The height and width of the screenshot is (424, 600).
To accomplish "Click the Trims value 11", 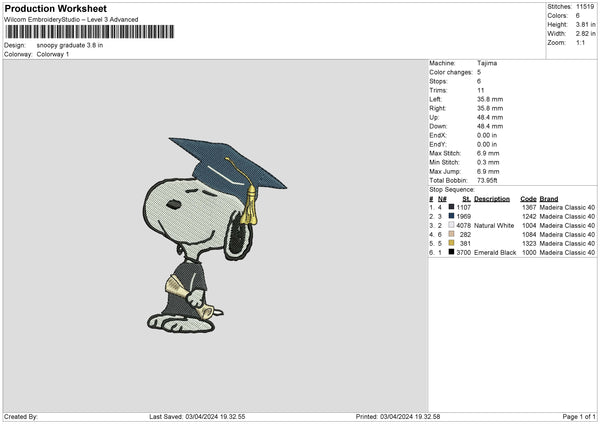I will (481, 90).
